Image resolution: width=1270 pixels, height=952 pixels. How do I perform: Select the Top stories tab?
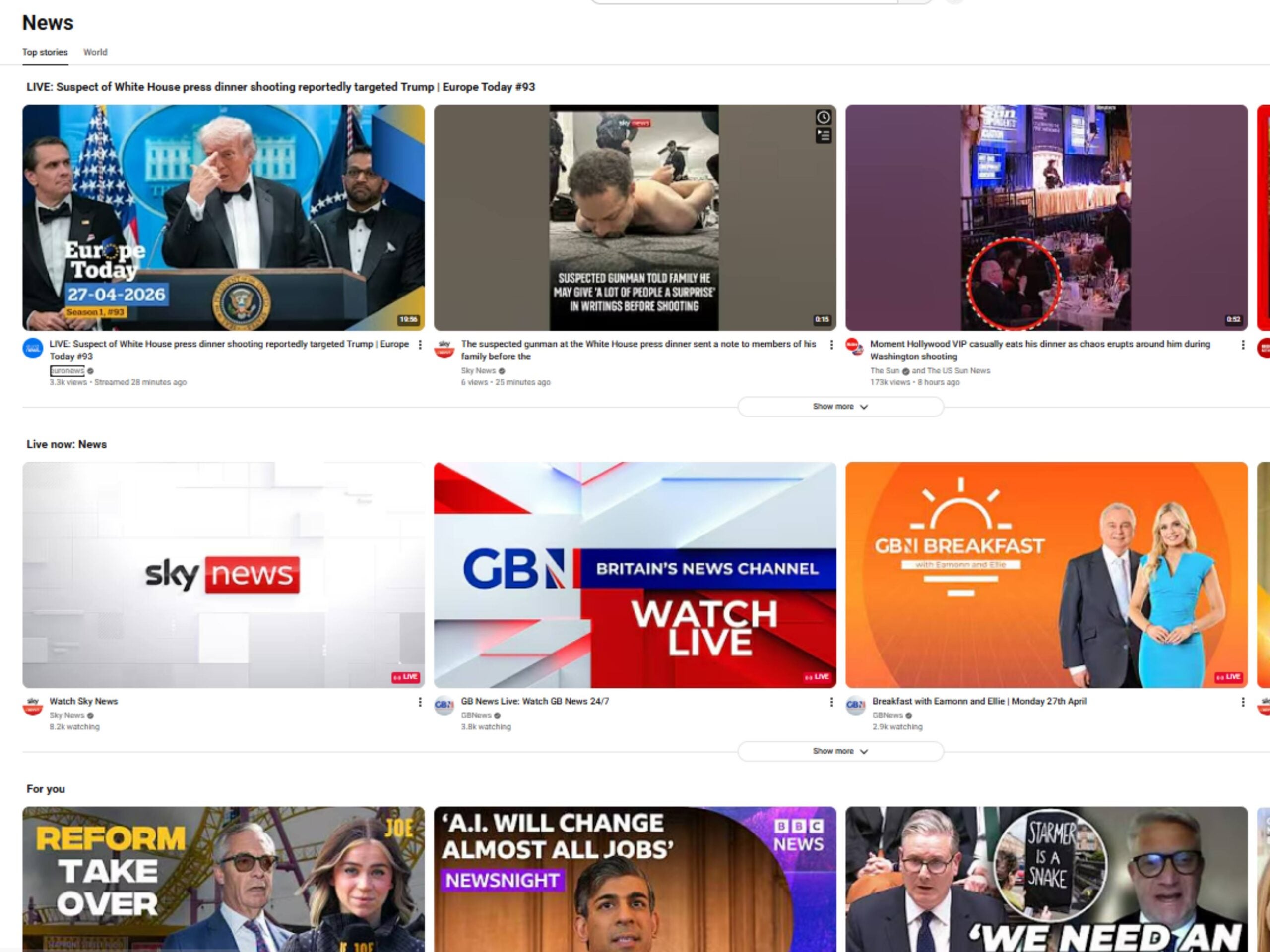coord(44,52)
